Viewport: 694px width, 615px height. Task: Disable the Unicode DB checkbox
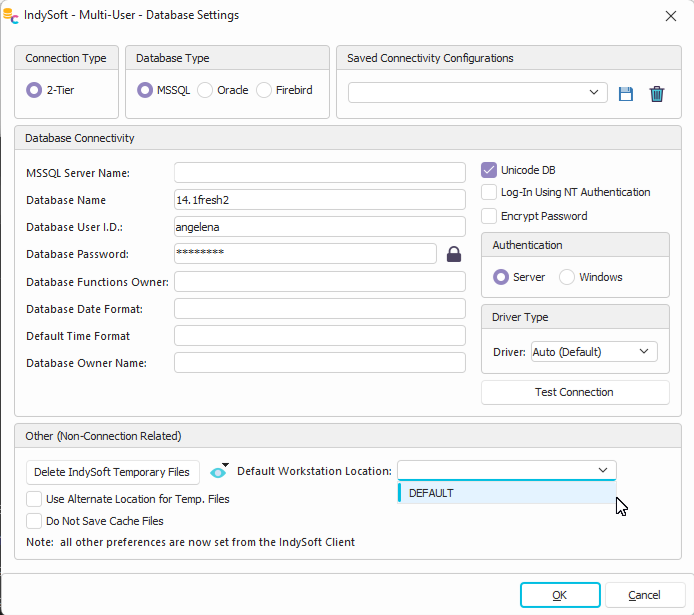(489, 170)
